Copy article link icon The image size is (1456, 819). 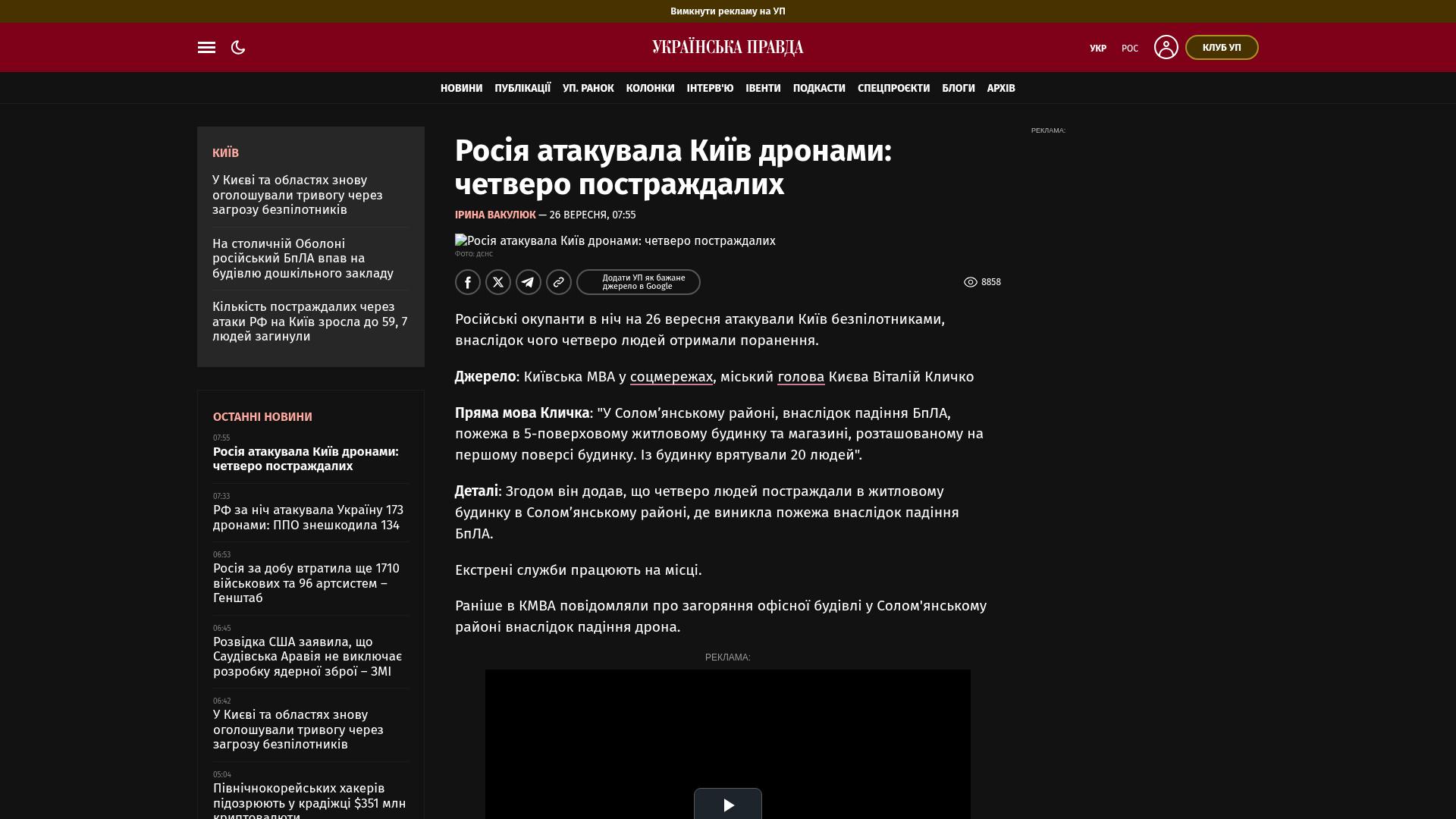pyautogui.click(x=559, y=282)
